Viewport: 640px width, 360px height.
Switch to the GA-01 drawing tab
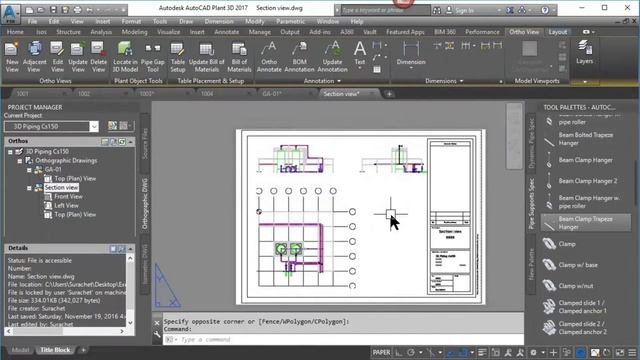pyautogui.click(x=271, y=94)
